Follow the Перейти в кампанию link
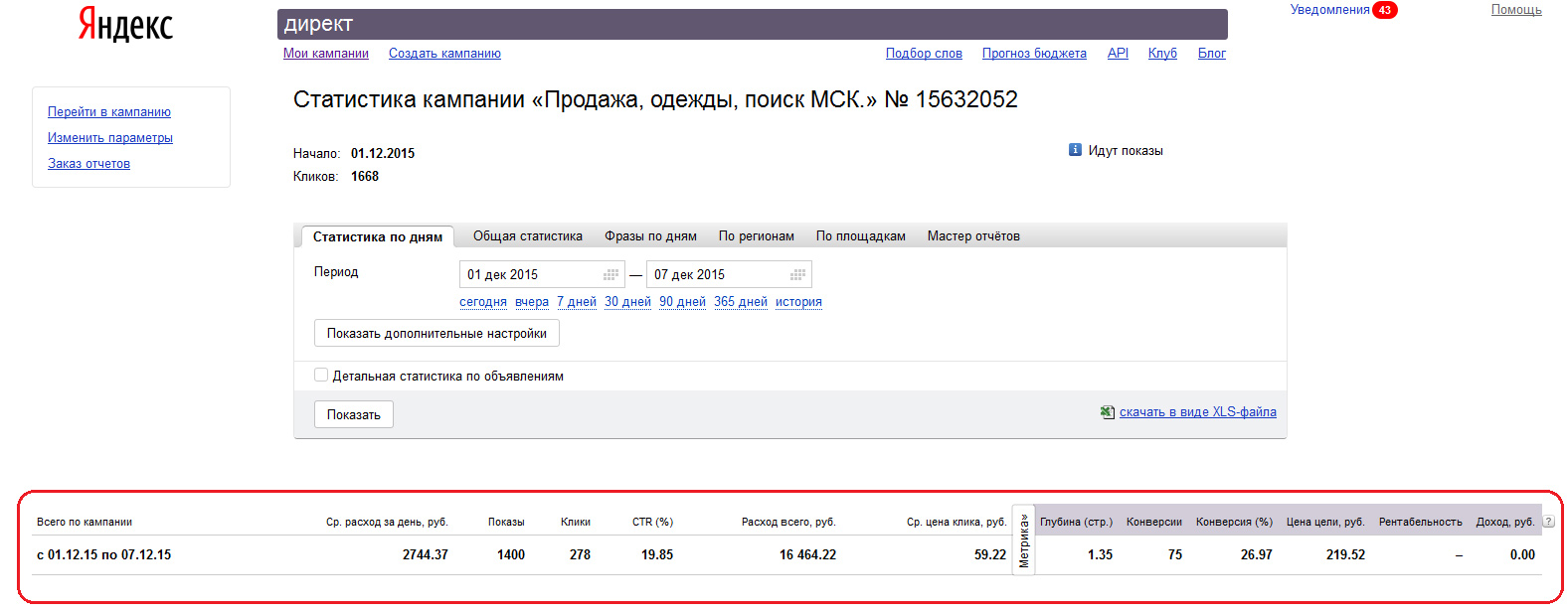The image size is (1568, 614). coord(109,112)
